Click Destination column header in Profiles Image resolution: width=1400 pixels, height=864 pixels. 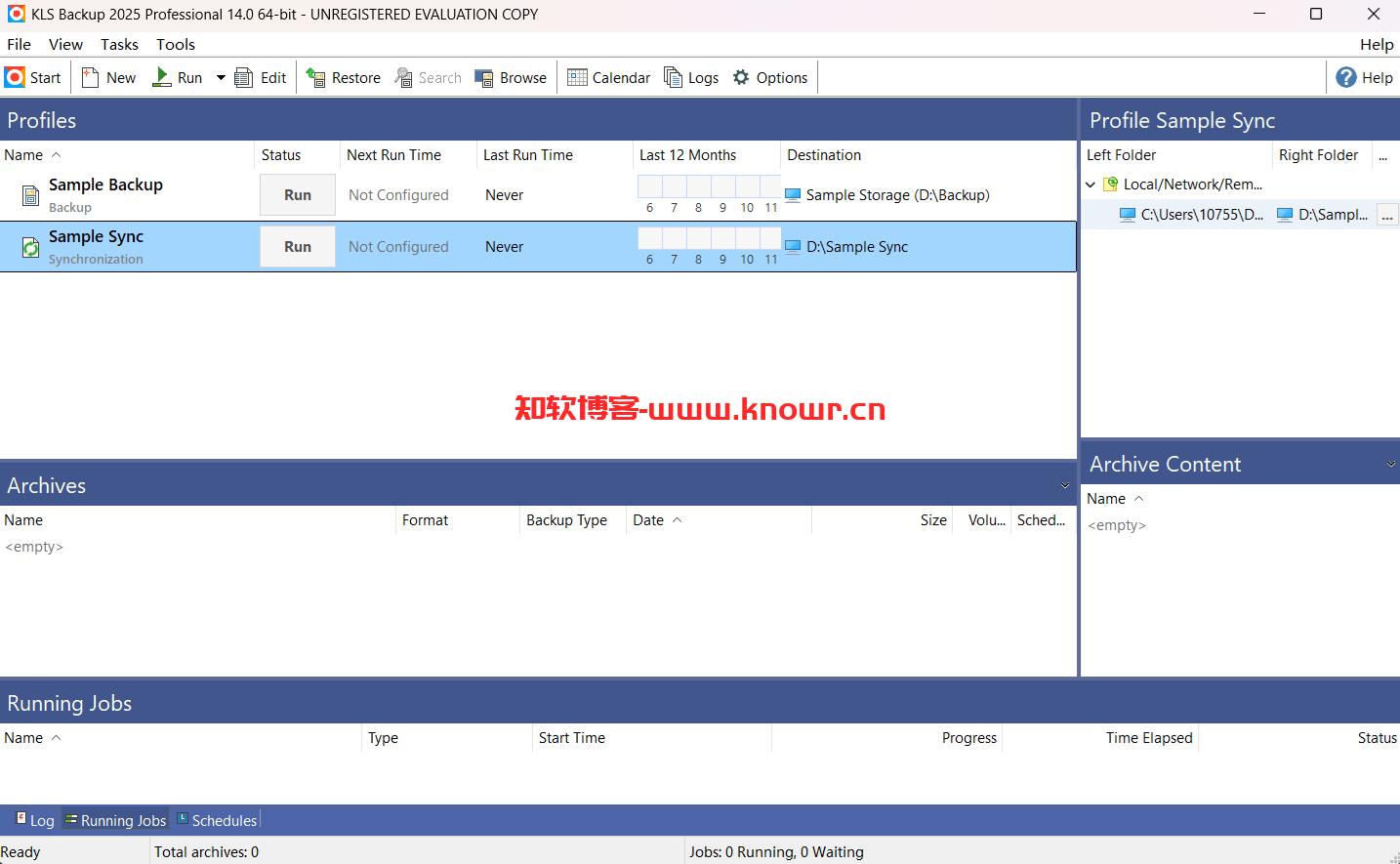coord(928,155)
